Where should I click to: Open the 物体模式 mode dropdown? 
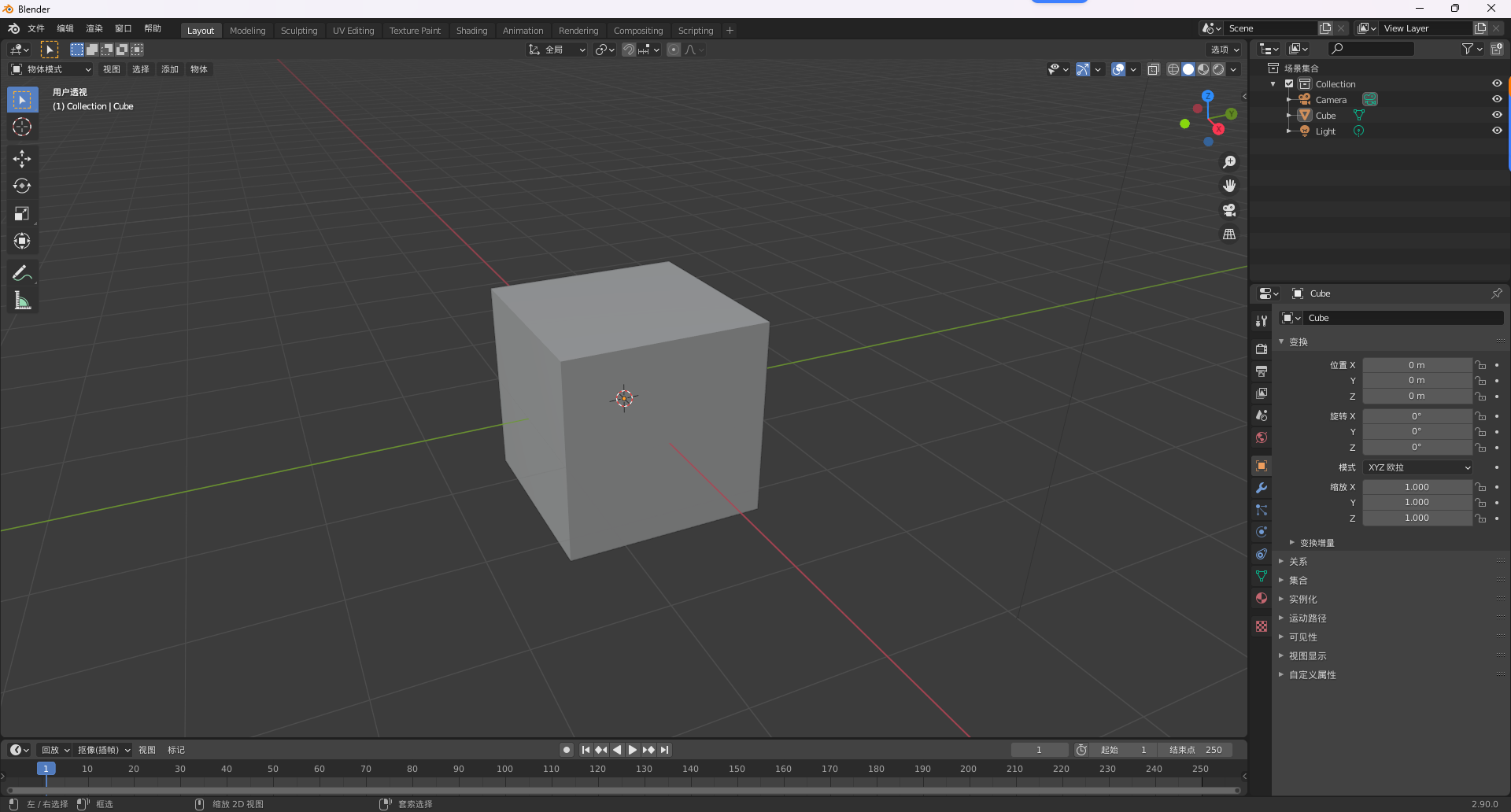click(x=50, y=69)
